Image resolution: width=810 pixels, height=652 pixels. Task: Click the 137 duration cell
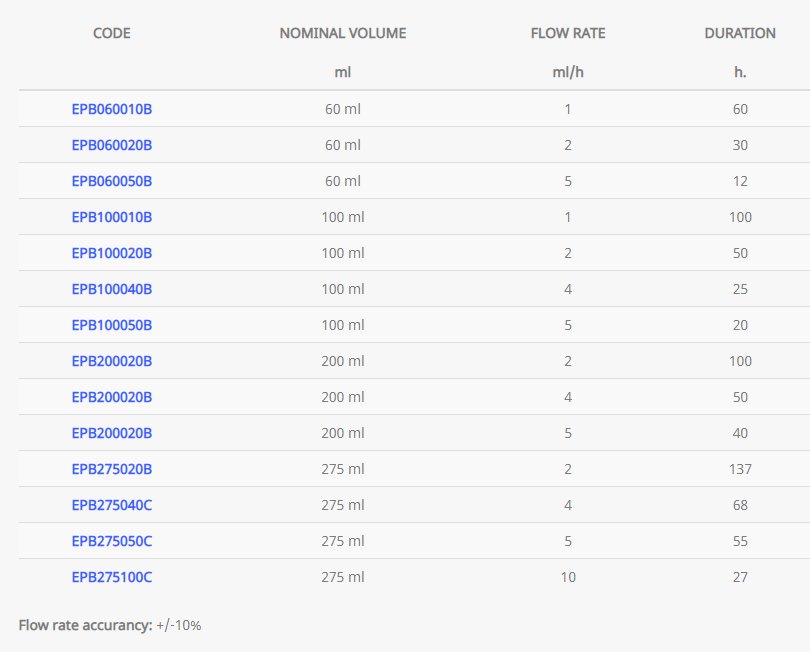coord(740,469)
